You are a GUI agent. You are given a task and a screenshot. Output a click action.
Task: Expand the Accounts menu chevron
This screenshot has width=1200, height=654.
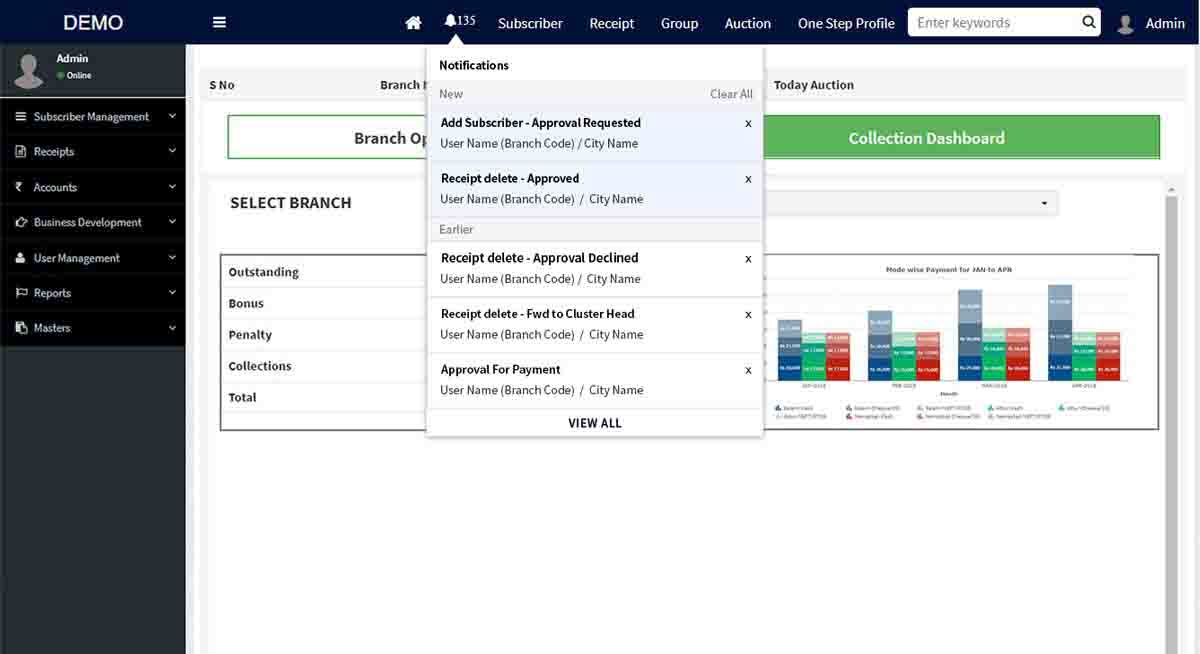click(172, 187)
